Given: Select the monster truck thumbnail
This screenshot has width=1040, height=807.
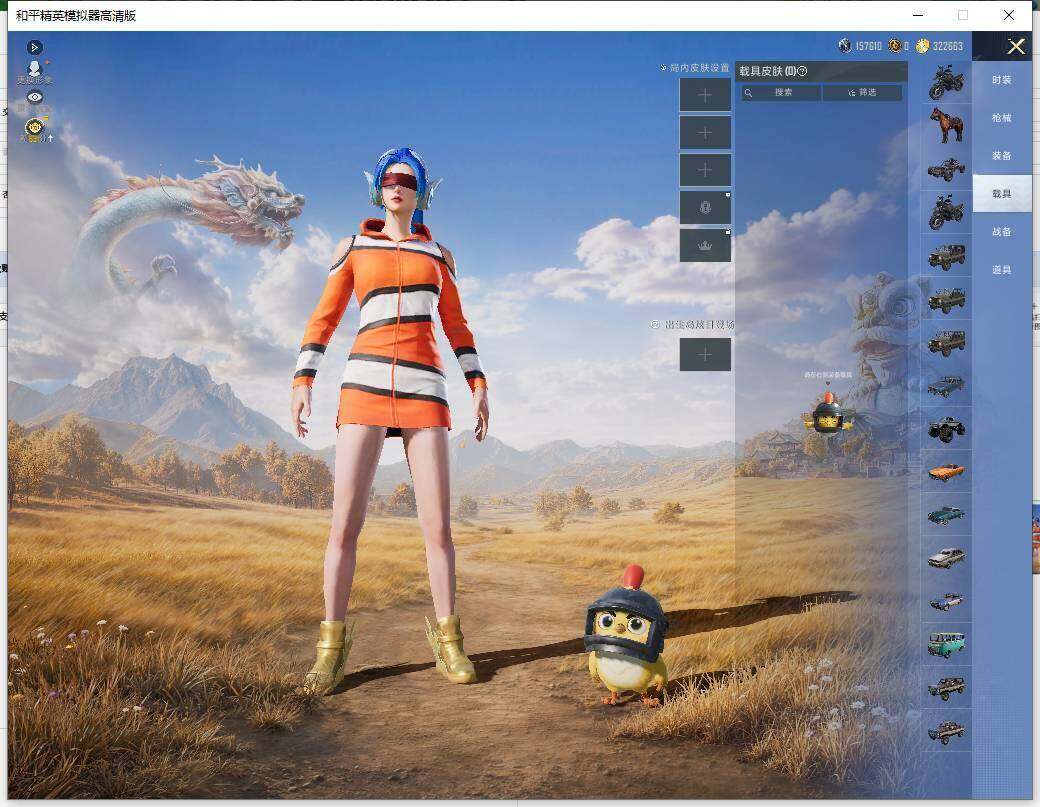Looking at the screenshot, I should point(946,429).
